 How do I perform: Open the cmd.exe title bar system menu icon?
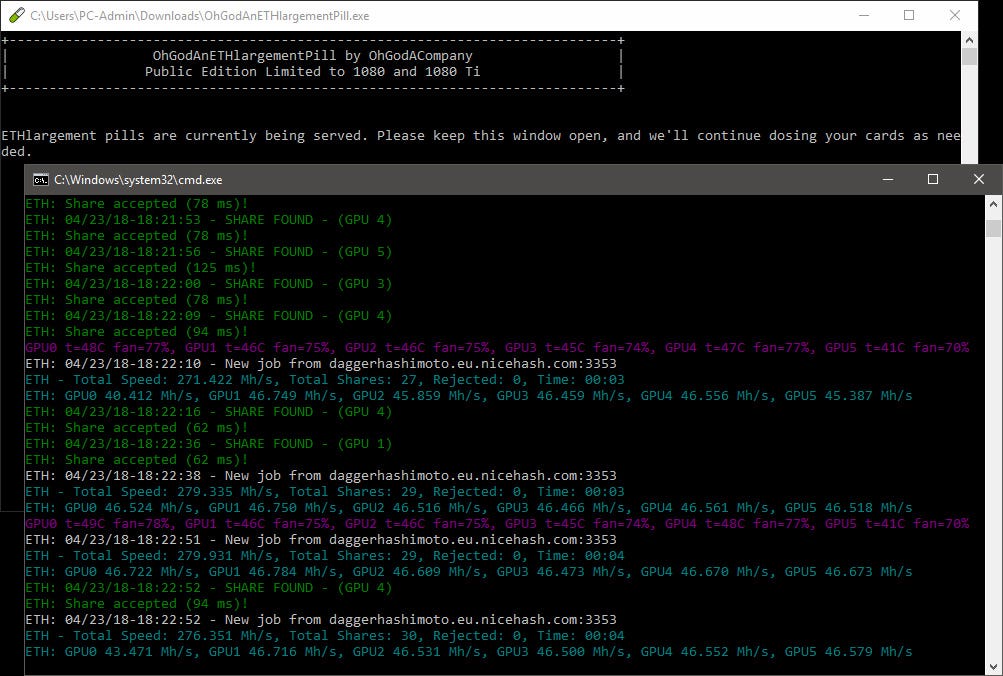(x=40, y=180)
